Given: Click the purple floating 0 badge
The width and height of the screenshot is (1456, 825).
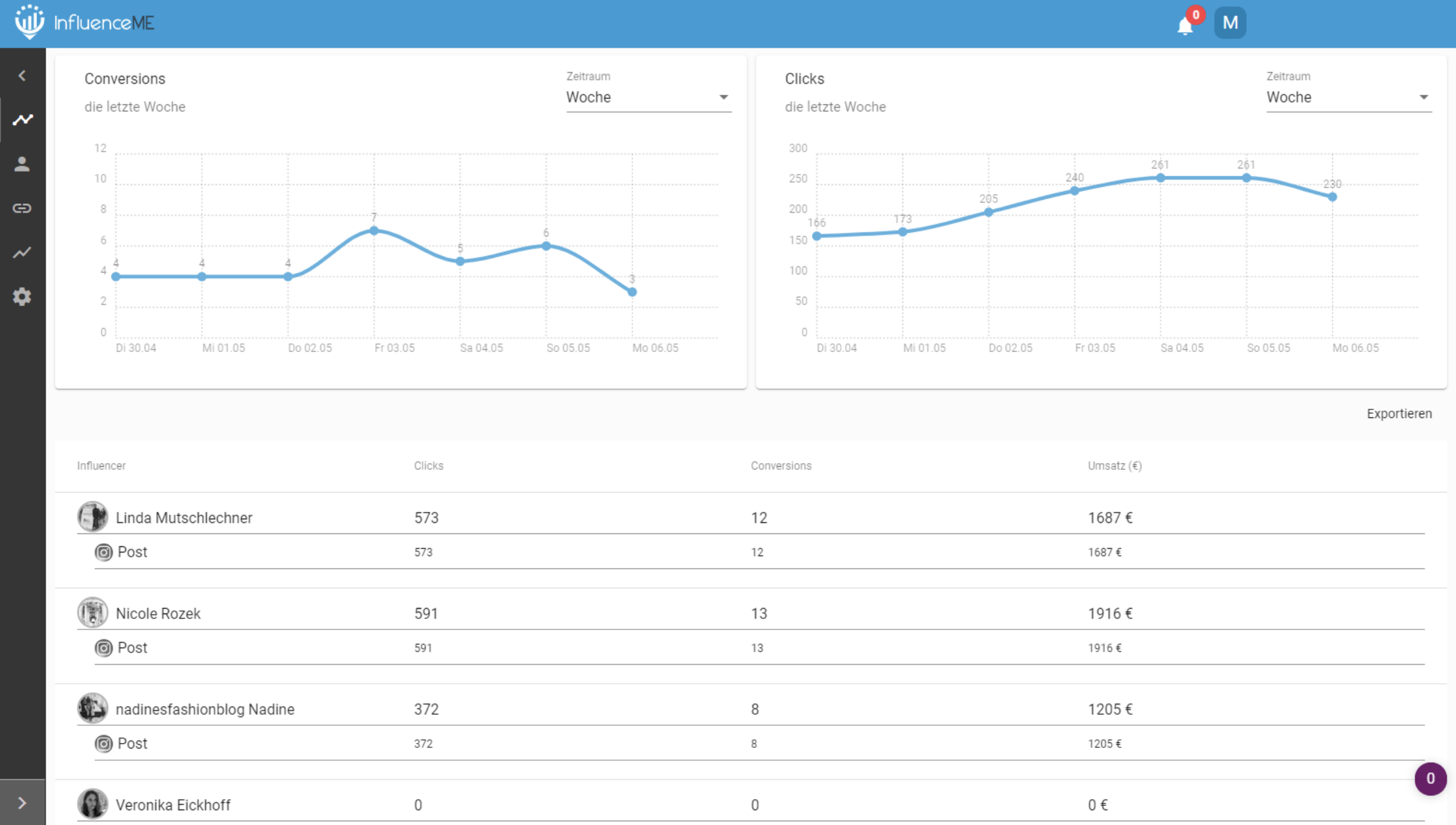Looking at the screenshot, I should 1430,779.
